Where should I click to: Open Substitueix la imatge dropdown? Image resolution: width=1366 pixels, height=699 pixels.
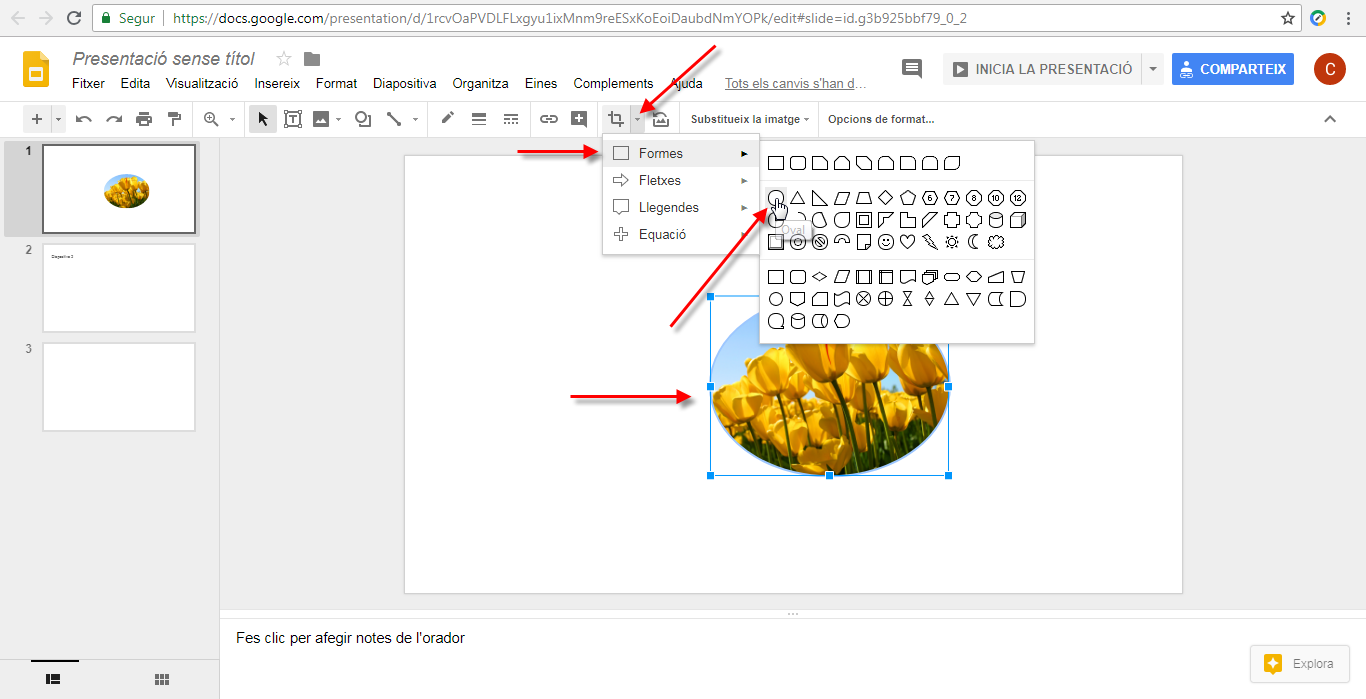pyautogui.click(x=750, y=119)
